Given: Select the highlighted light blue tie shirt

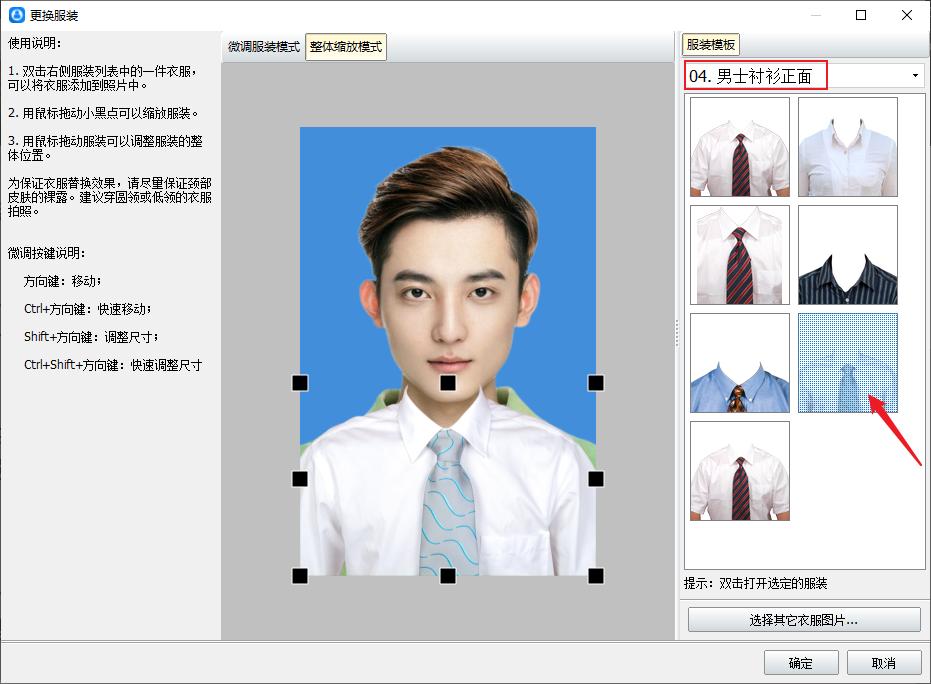Looking at the screenshot, I should pyautogui.click(x=848, y=363).
